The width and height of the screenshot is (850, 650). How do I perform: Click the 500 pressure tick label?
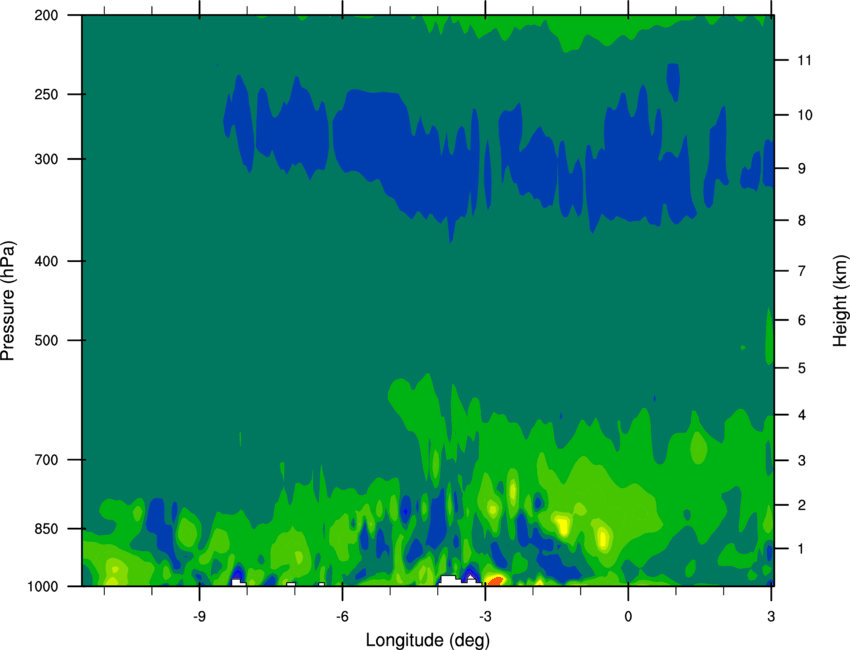(46, 340)
